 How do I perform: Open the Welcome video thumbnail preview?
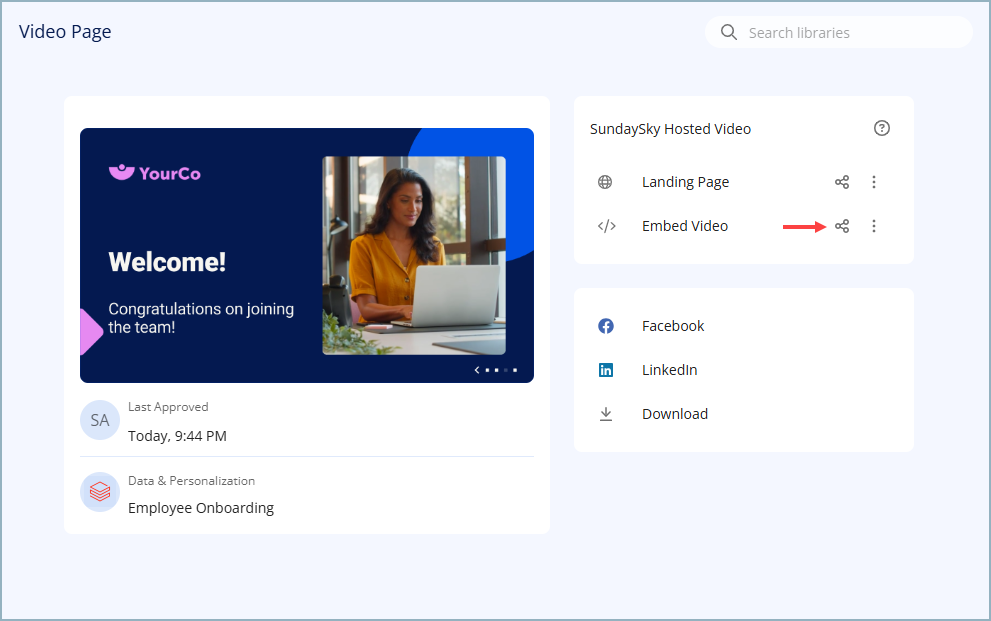pyautogui.click(x=306, y=255)
